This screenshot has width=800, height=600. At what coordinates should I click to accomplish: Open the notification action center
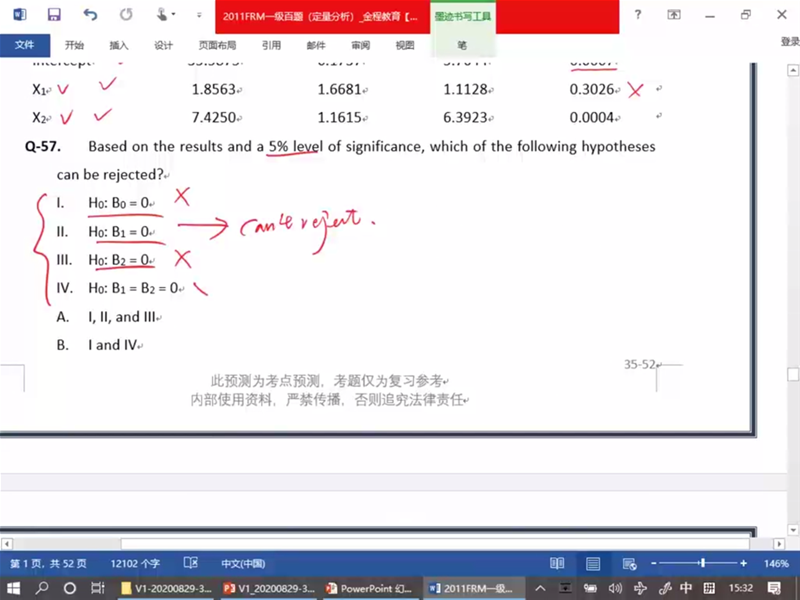pyautogui.click(x=774, y=588)
